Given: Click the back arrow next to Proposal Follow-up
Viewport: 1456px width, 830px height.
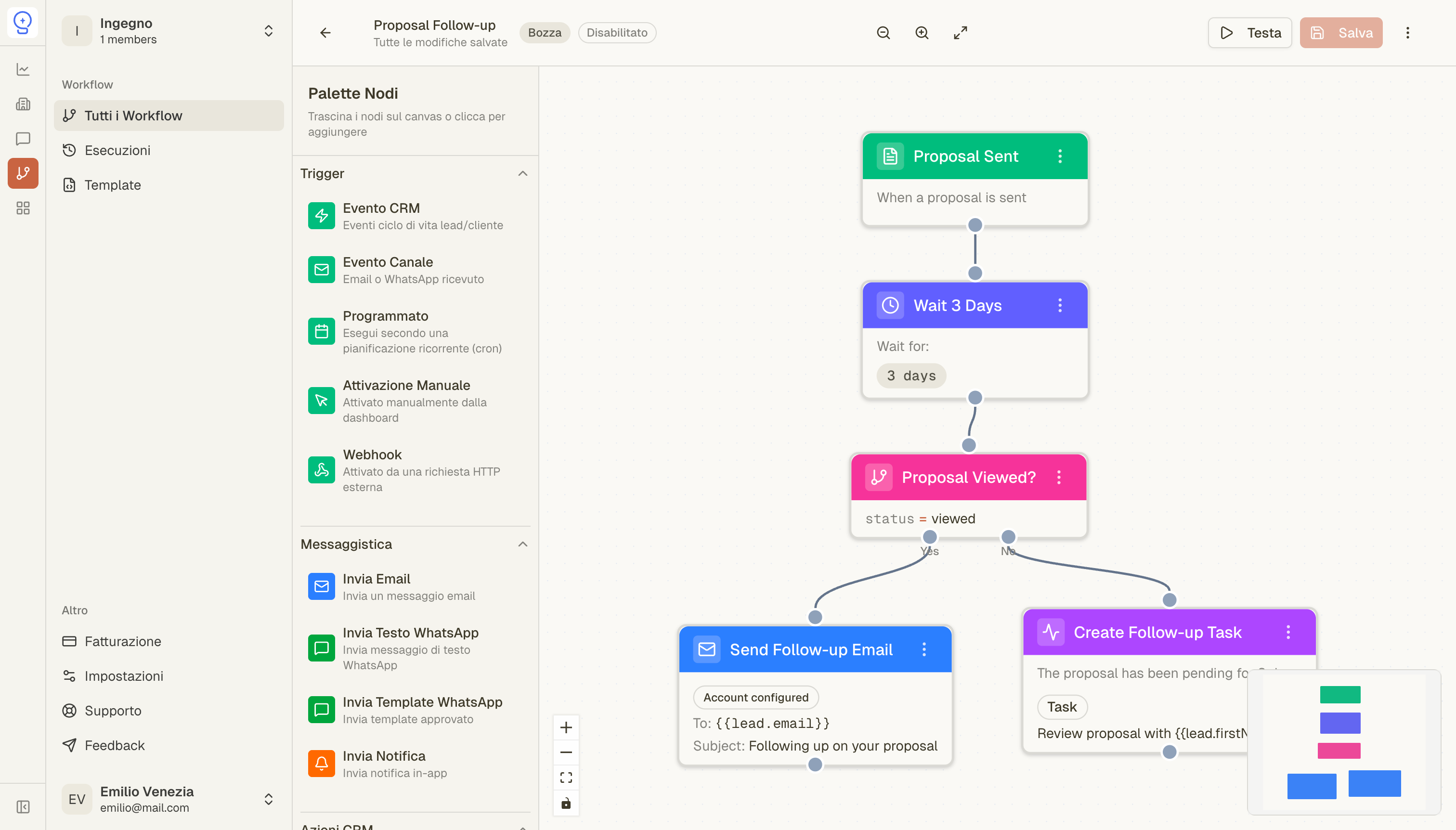Looking at the screenshot, I should pos(325,33).
